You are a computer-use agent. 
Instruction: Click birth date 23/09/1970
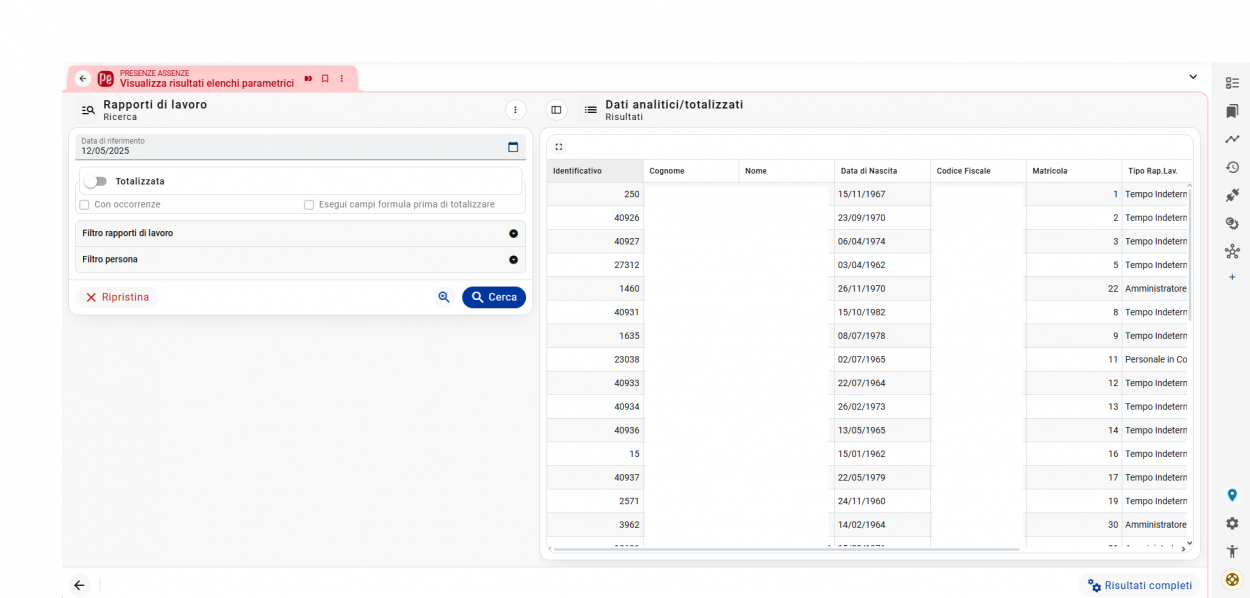[x=882, y=218]
